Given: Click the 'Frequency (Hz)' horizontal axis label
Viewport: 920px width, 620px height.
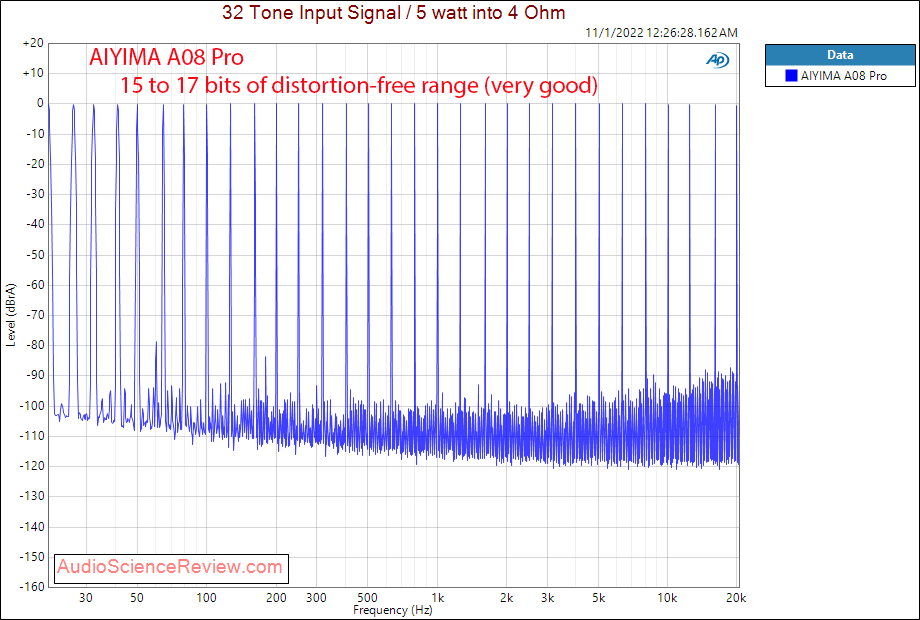Looking at the screenshot, I should coord(393,610).
